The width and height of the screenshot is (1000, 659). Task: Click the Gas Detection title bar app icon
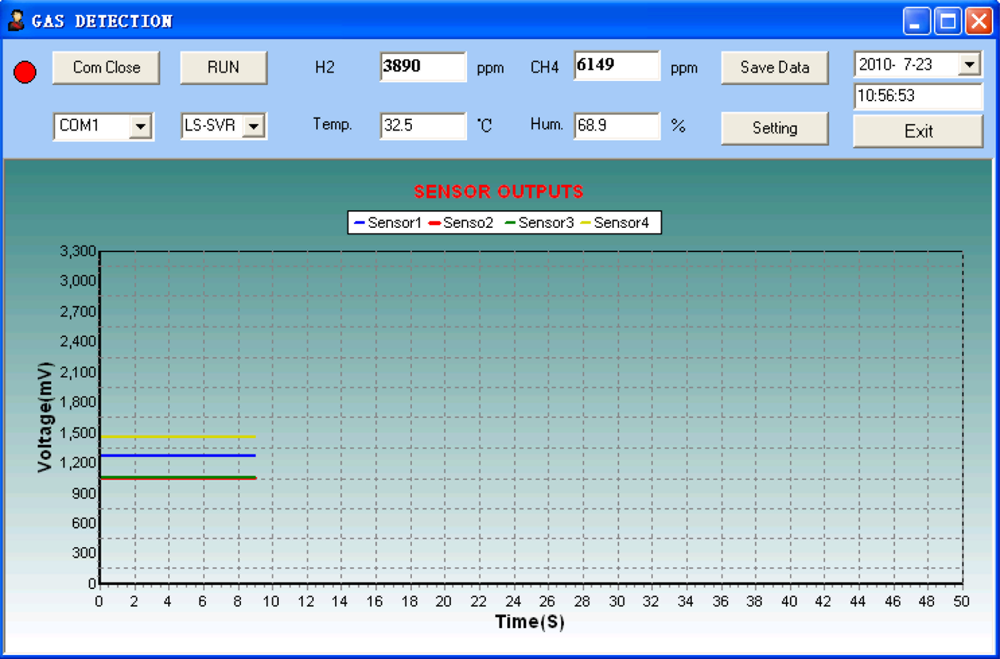coord(16,20)
